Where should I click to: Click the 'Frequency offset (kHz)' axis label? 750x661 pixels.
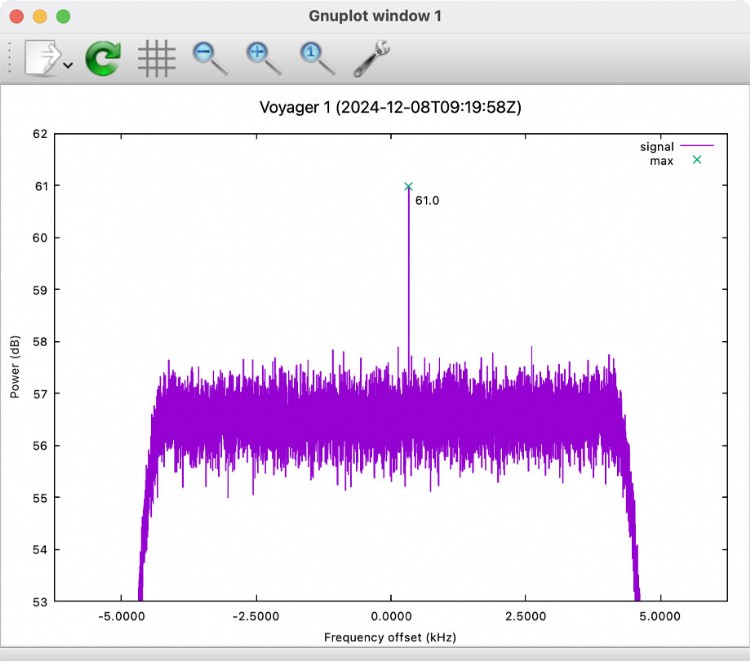click(x=390, y=637)
